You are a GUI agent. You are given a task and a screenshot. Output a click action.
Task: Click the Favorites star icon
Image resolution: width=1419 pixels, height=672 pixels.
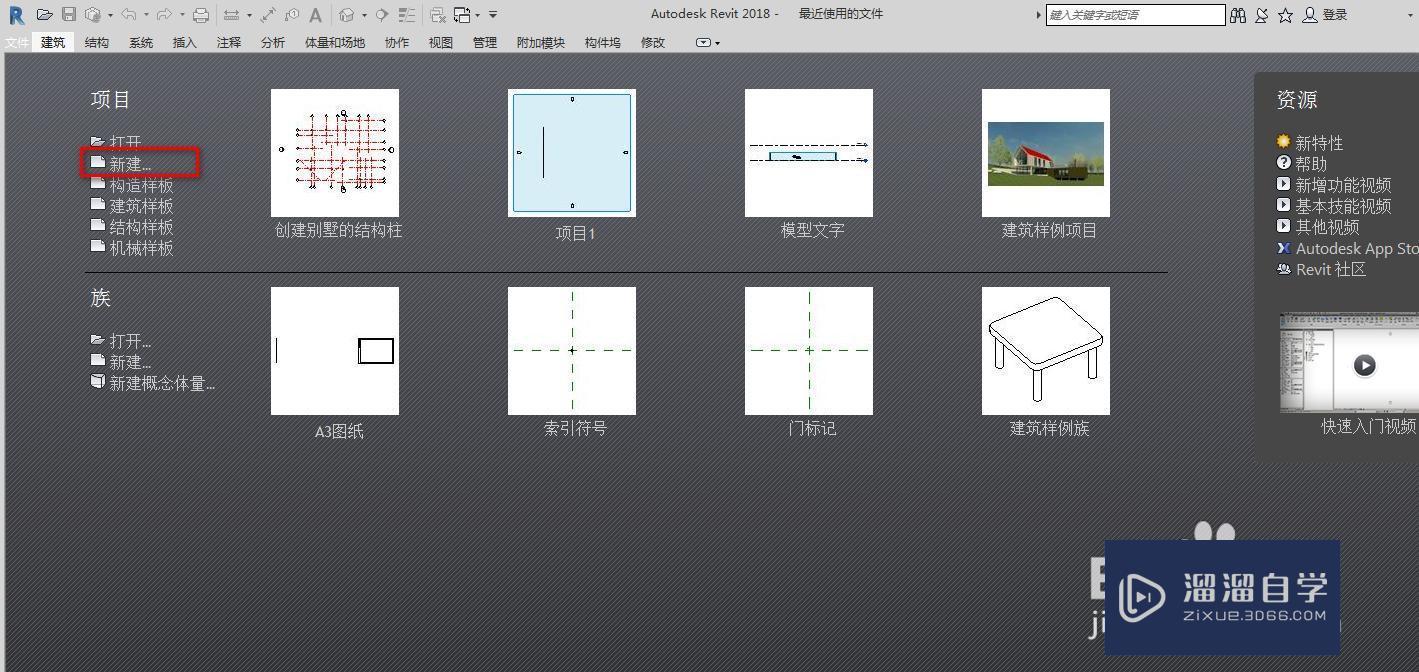click(1285, 14)
